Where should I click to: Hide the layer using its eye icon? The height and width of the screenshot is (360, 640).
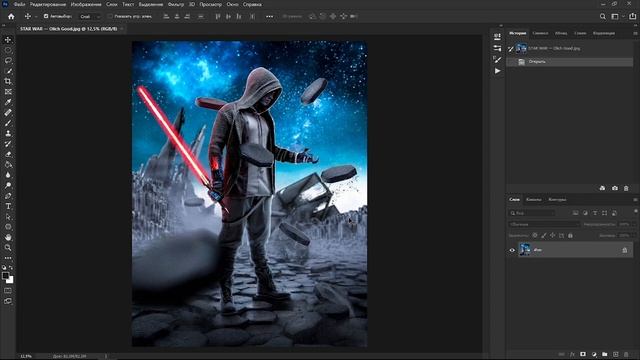pyautogui.click(x=512, y=250)
